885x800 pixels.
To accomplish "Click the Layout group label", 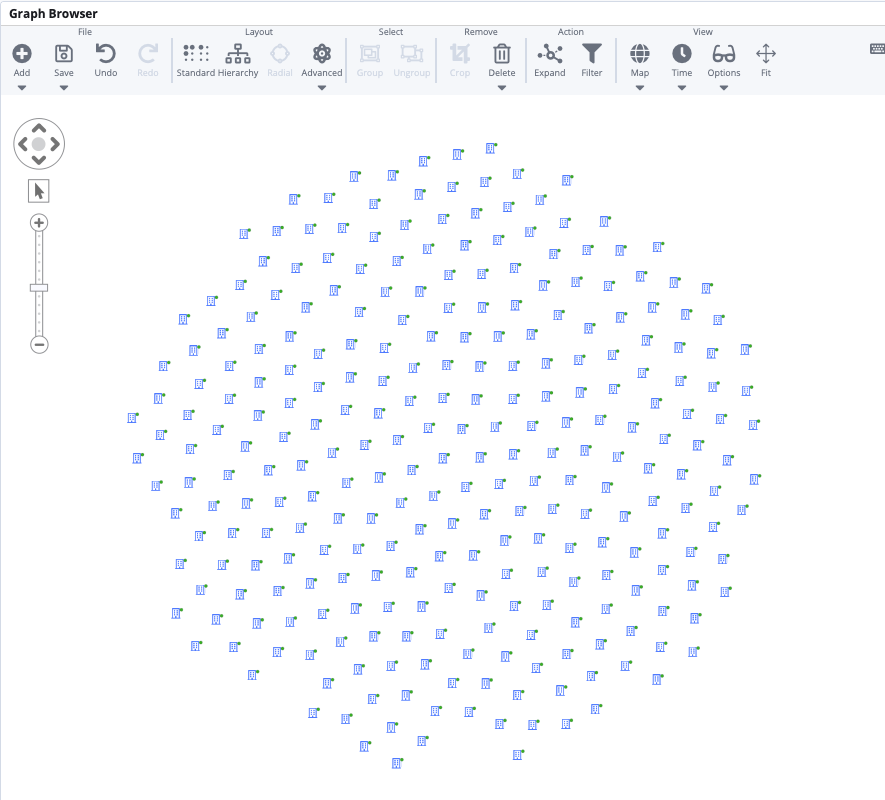I will (x=258, y=31).
